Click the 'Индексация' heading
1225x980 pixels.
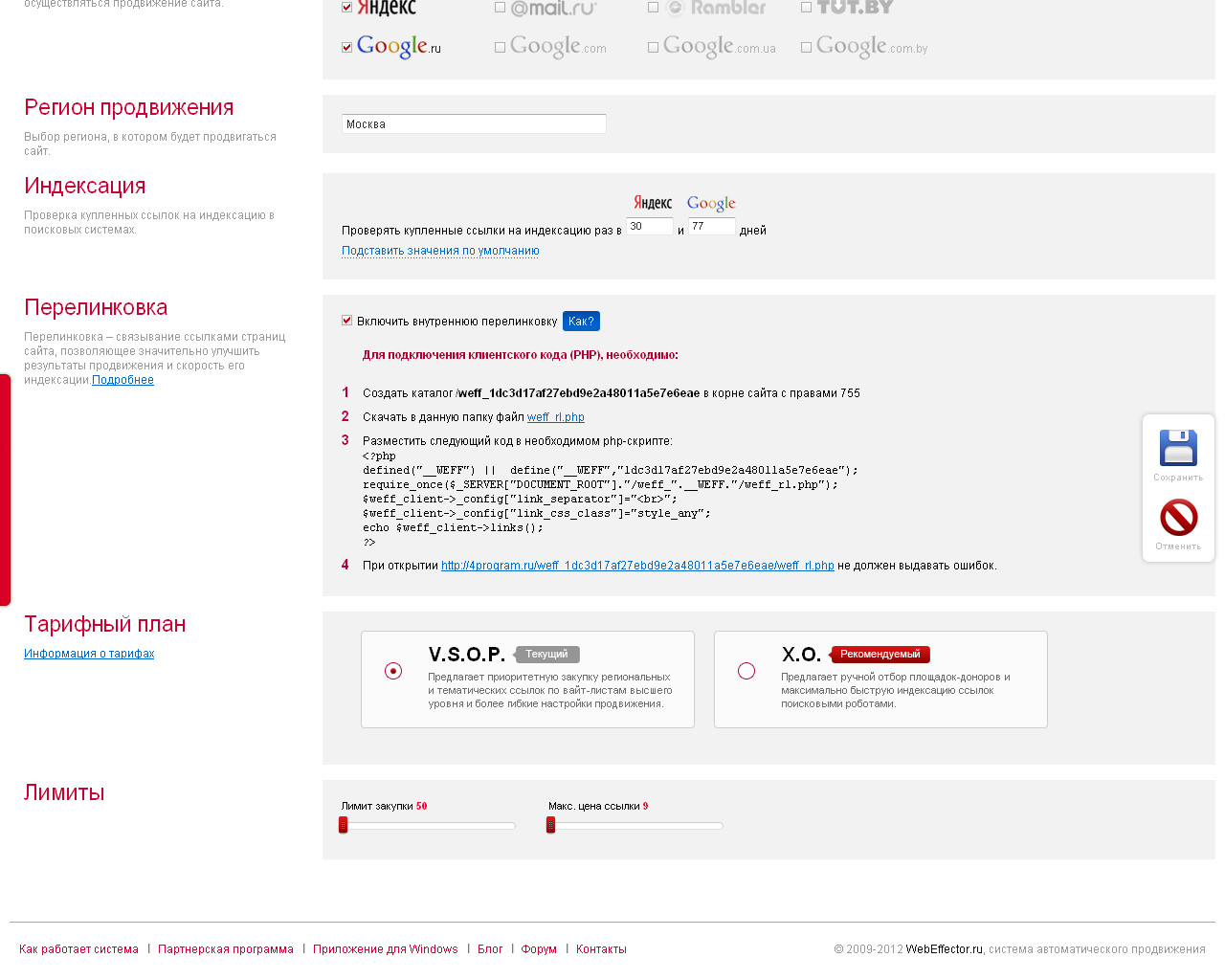point(85,186)
